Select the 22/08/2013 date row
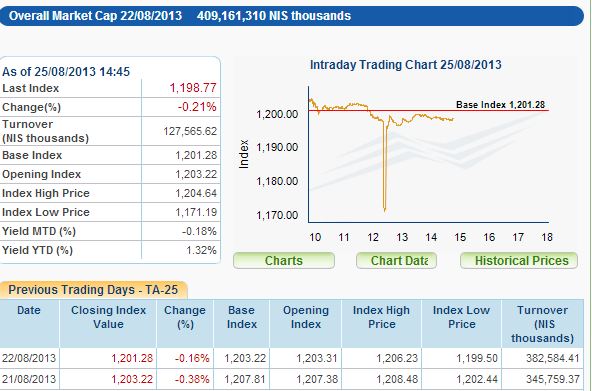 [x=292, y=358]
